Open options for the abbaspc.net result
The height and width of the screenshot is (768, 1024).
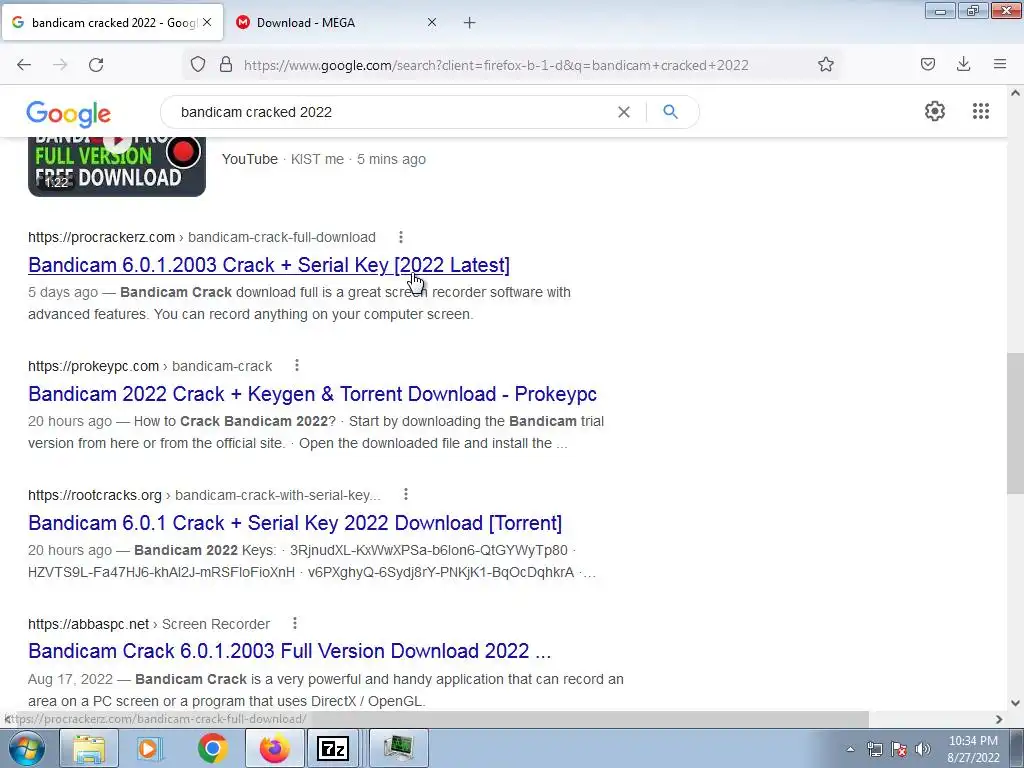(295, 624)
